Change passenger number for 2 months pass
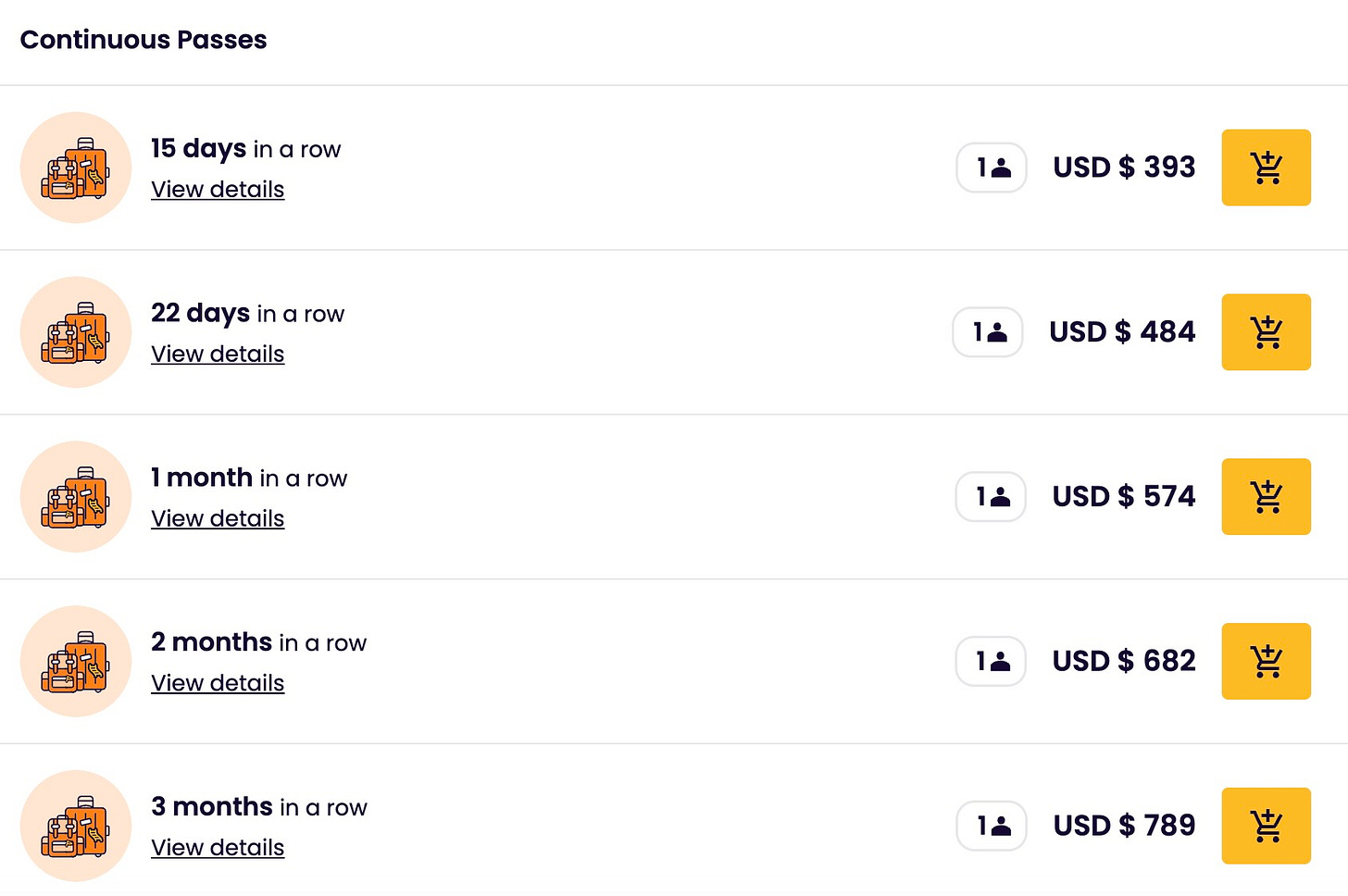This screenshot has width=1348, height=896. (x=991, y=661)
